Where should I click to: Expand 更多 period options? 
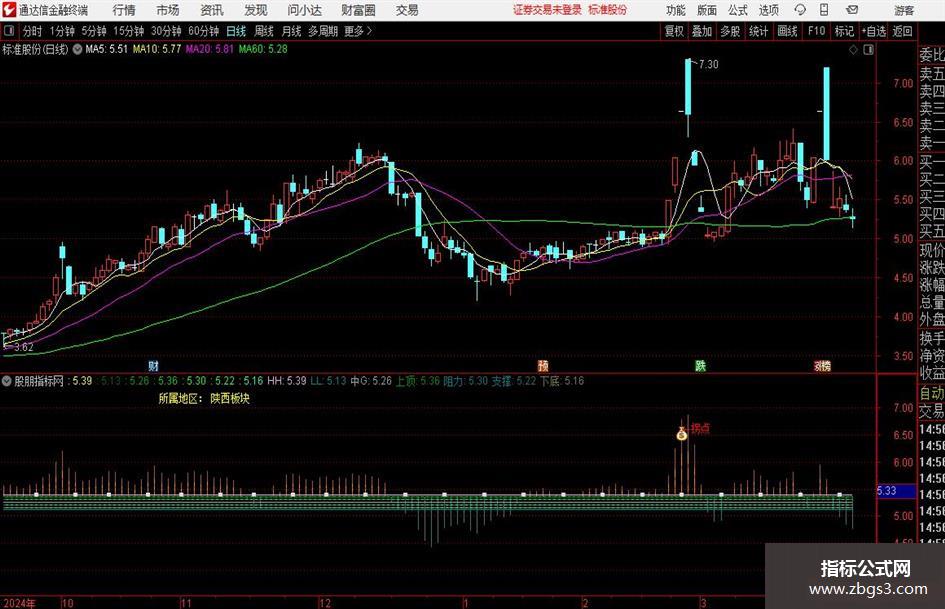359,31
